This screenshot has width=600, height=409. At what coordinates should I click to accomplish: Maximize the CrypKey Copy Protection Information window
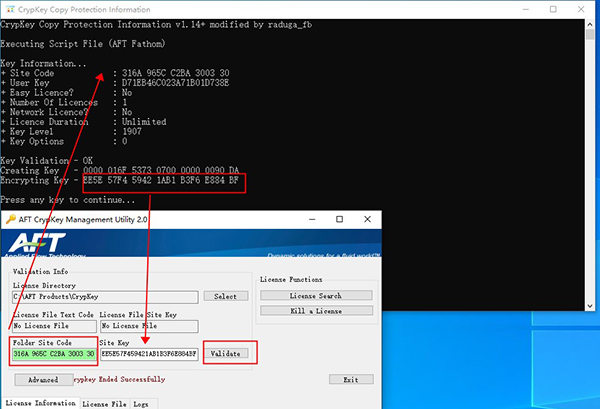pyautogui.click(x=553, y=9)
